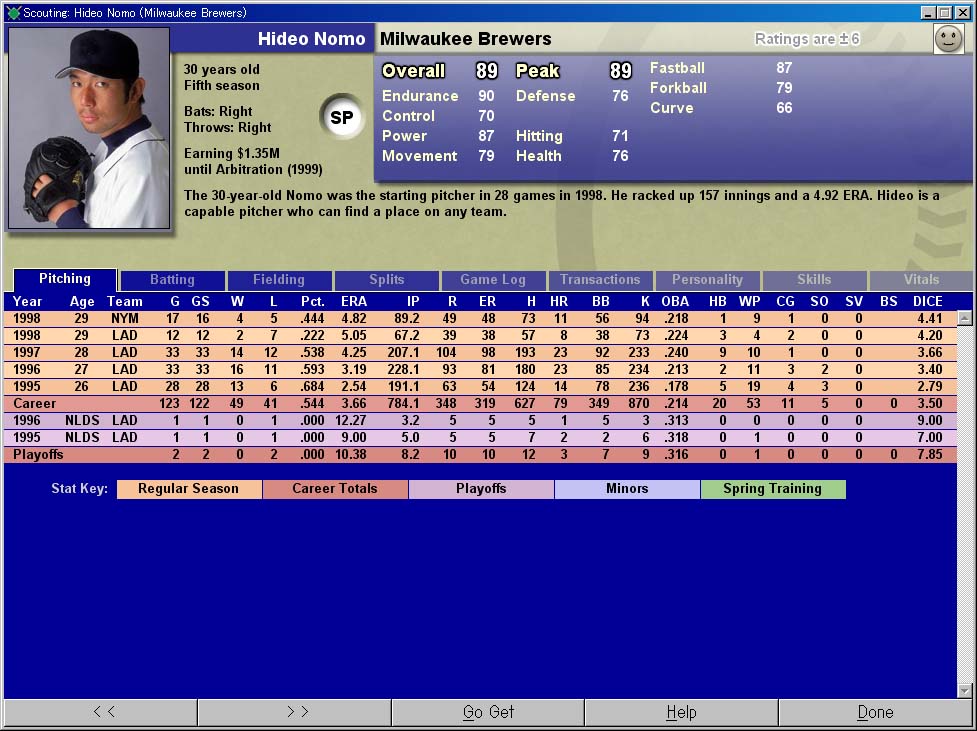Go to next player with >> button

[x=296, y=712]
